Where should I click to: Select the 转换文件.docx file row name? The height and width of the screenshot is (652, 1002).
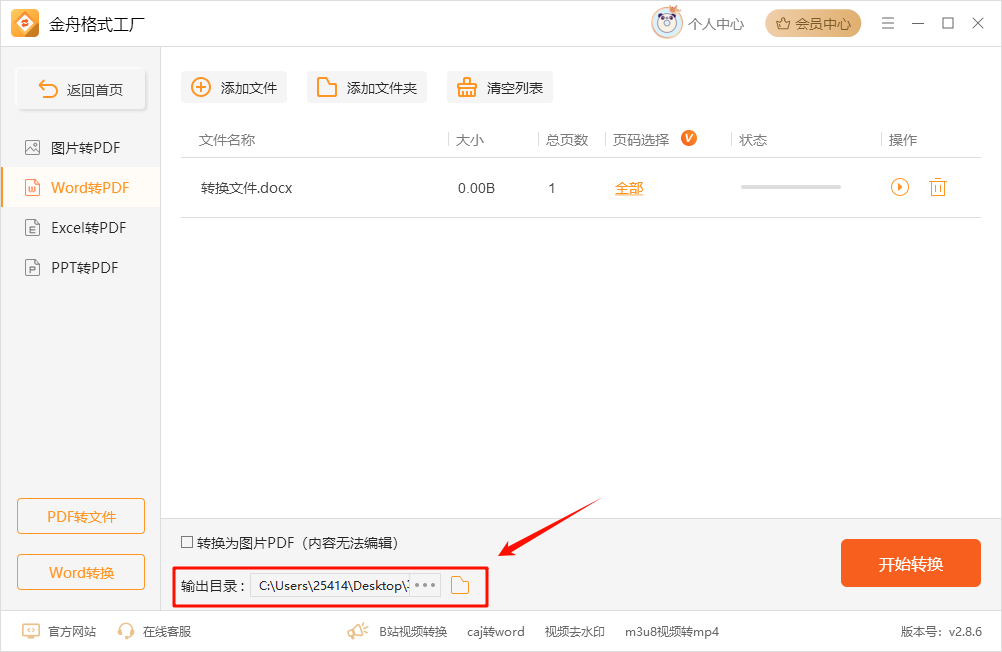click(247, 188)
